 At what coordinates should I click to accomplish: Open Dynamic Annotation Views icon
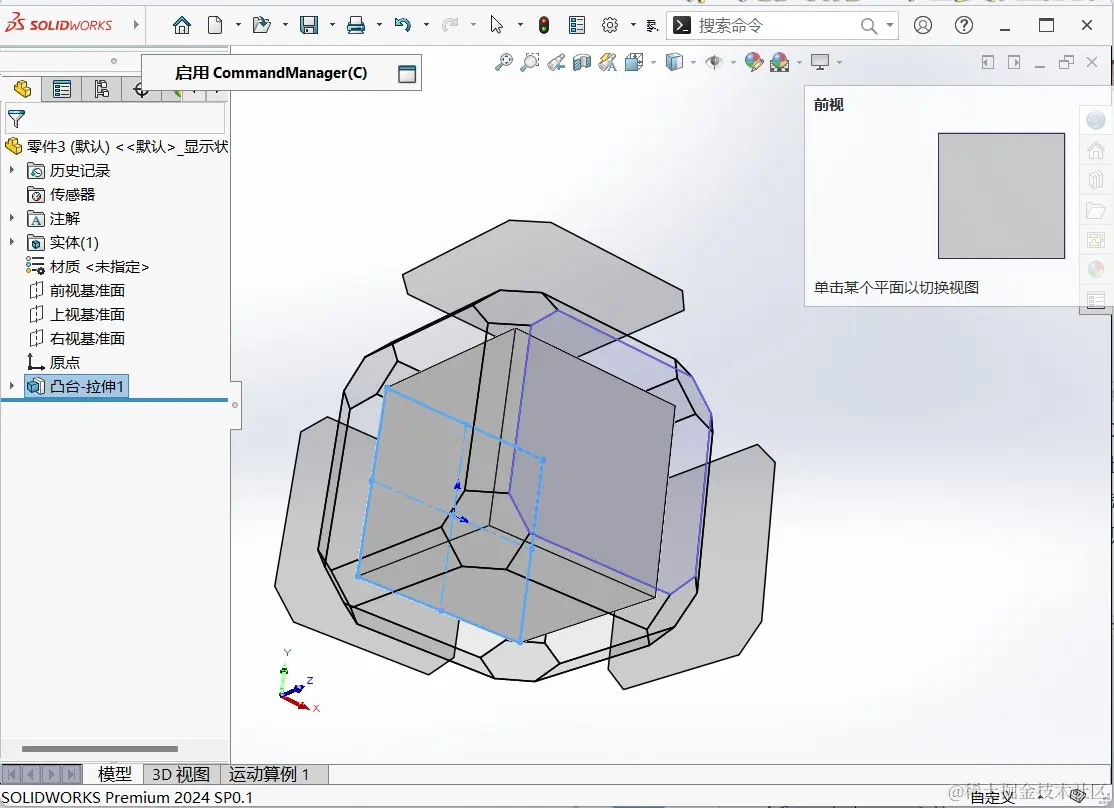607,63
